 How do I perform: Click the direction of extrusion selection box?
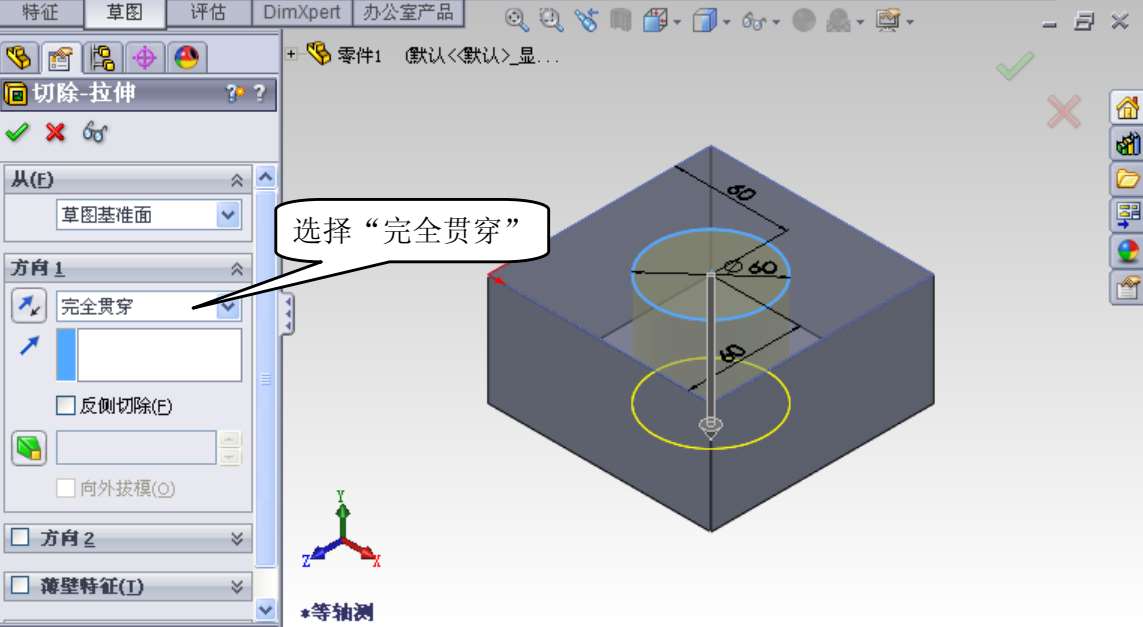(x=159, y=355)
